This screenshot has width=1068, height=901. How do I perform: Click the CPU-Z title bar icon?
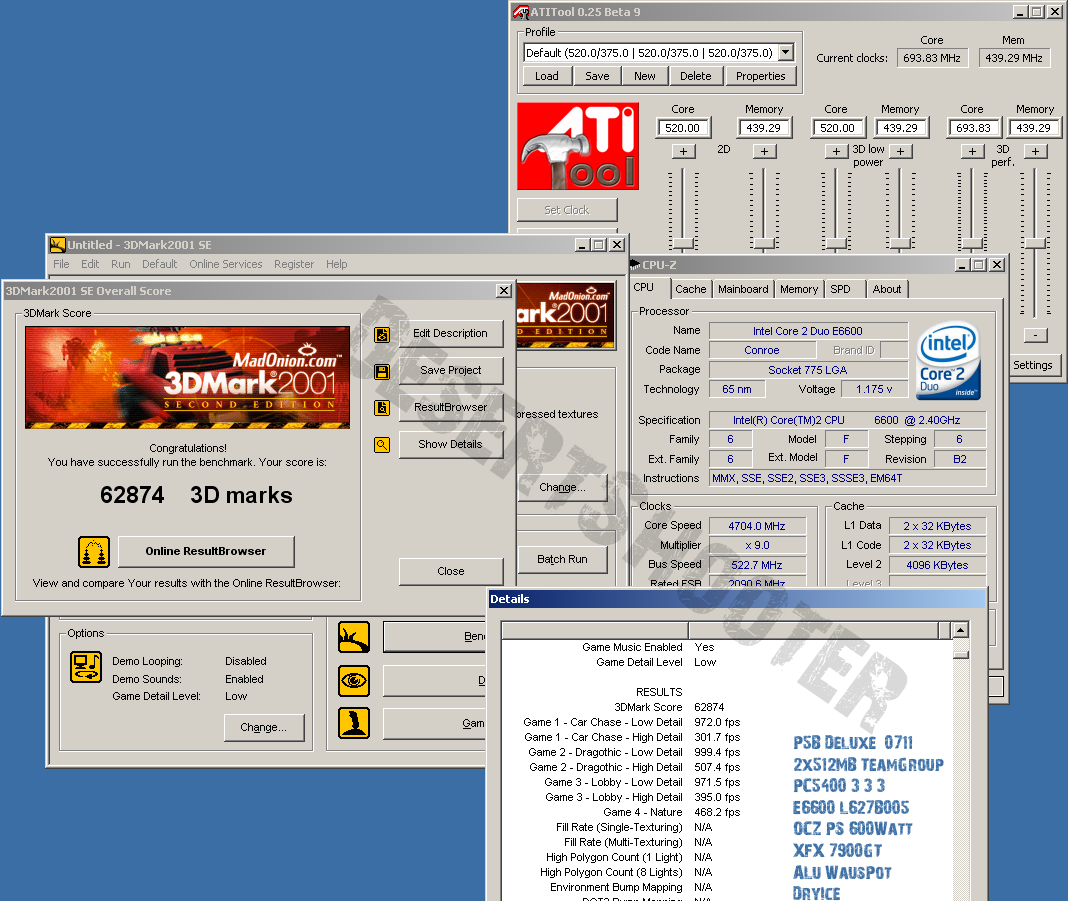pos(635,264)
